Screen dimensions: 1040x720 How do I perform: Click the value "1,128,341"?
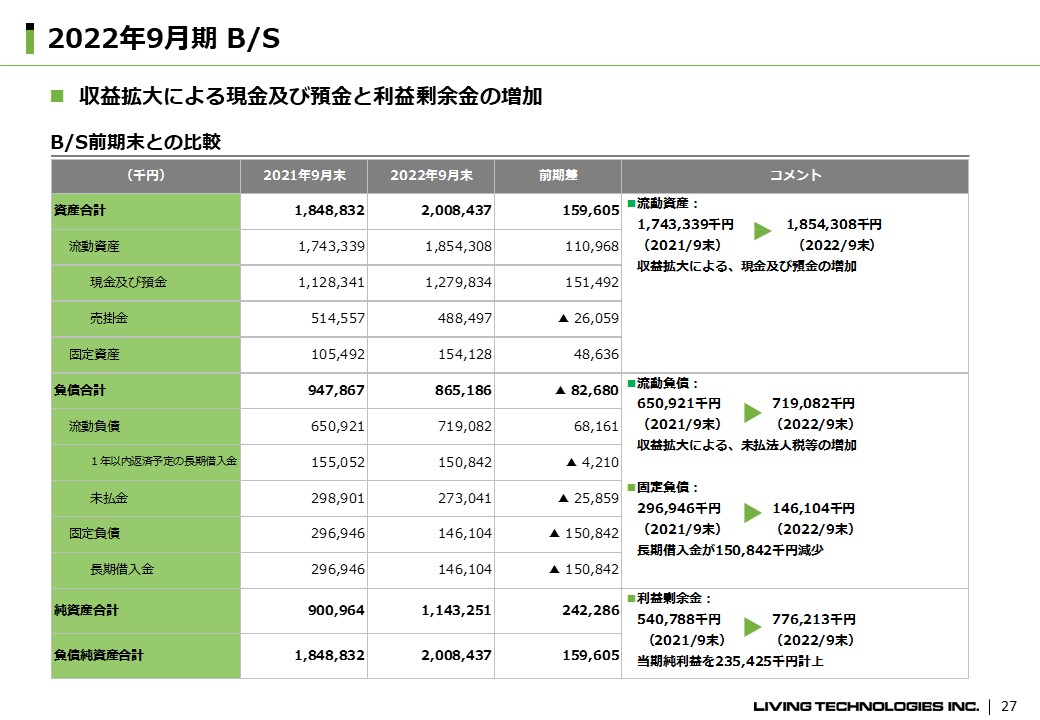tap(332, 282)
